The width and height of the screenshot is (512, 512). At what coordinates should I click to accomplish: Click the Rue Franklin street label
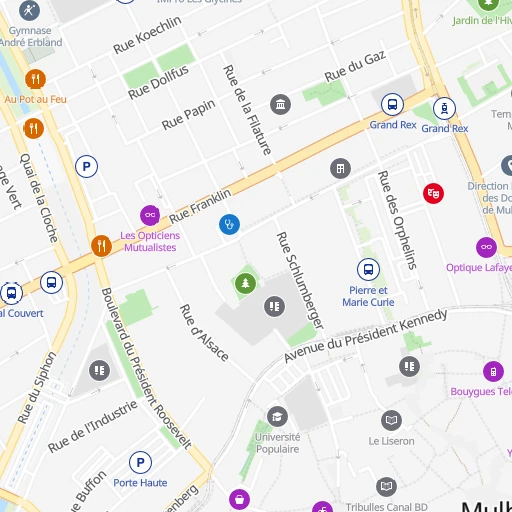coord(200,206)
